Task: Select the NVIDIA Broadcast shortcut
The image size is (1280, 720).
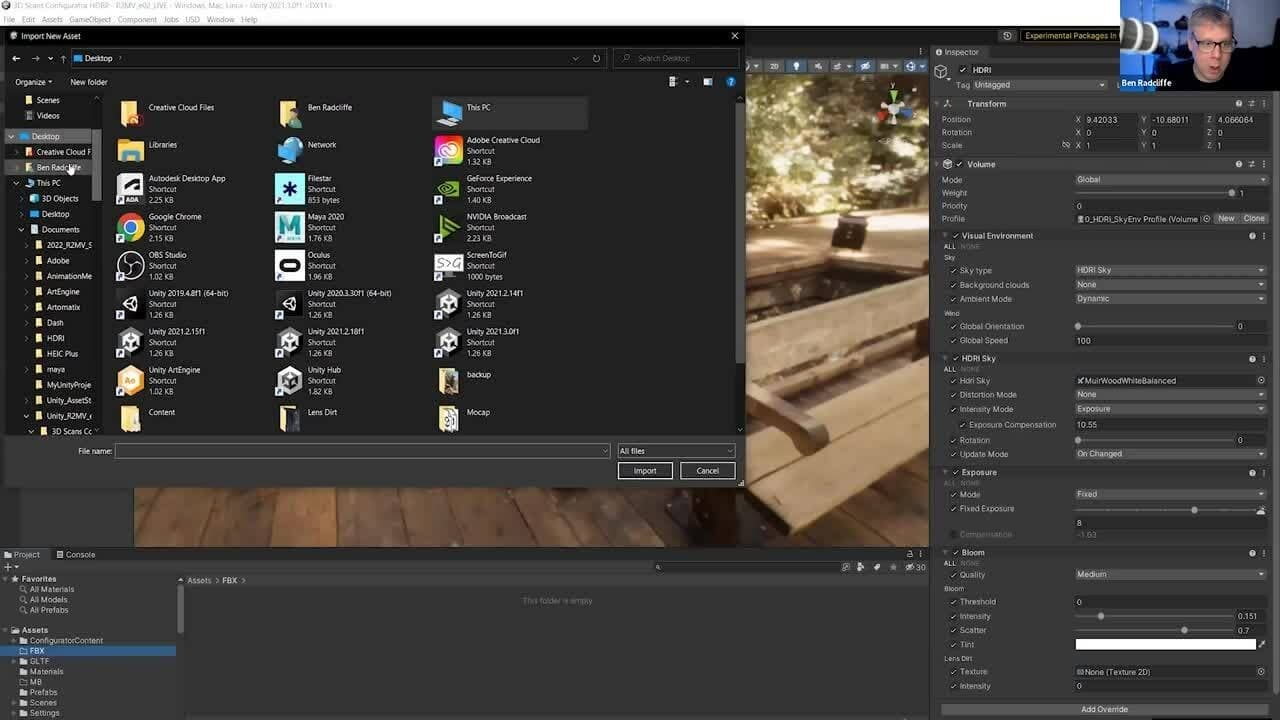Action: tap(481, 227)
